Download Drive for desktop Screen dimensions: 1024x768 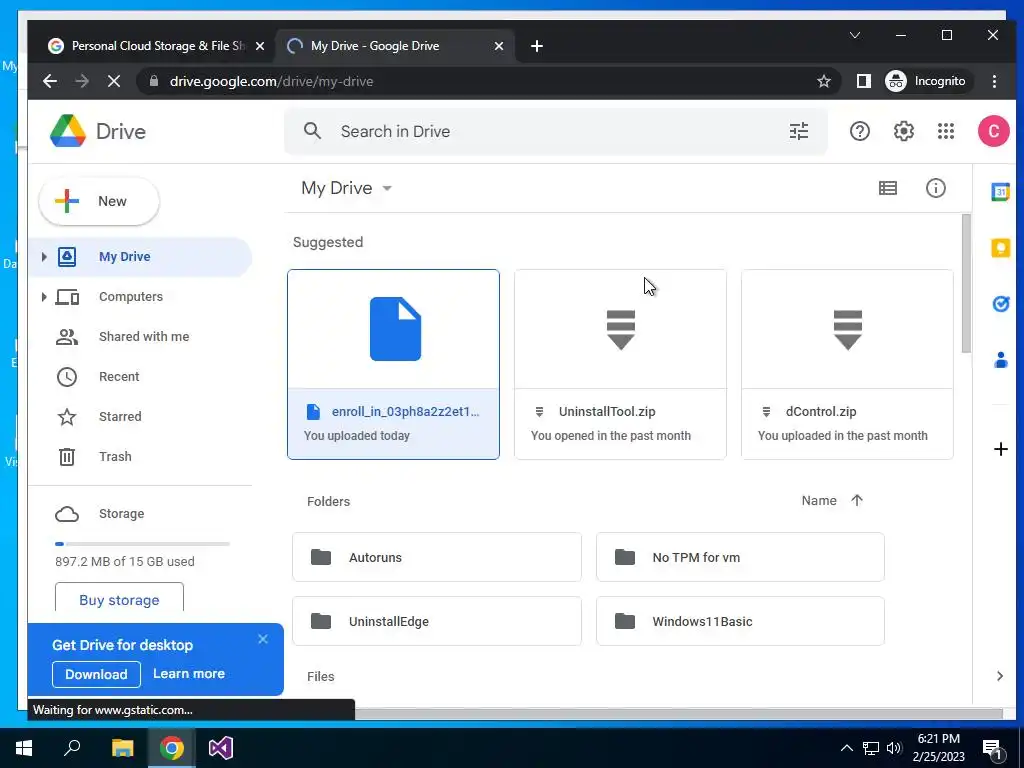pos(96,674)
